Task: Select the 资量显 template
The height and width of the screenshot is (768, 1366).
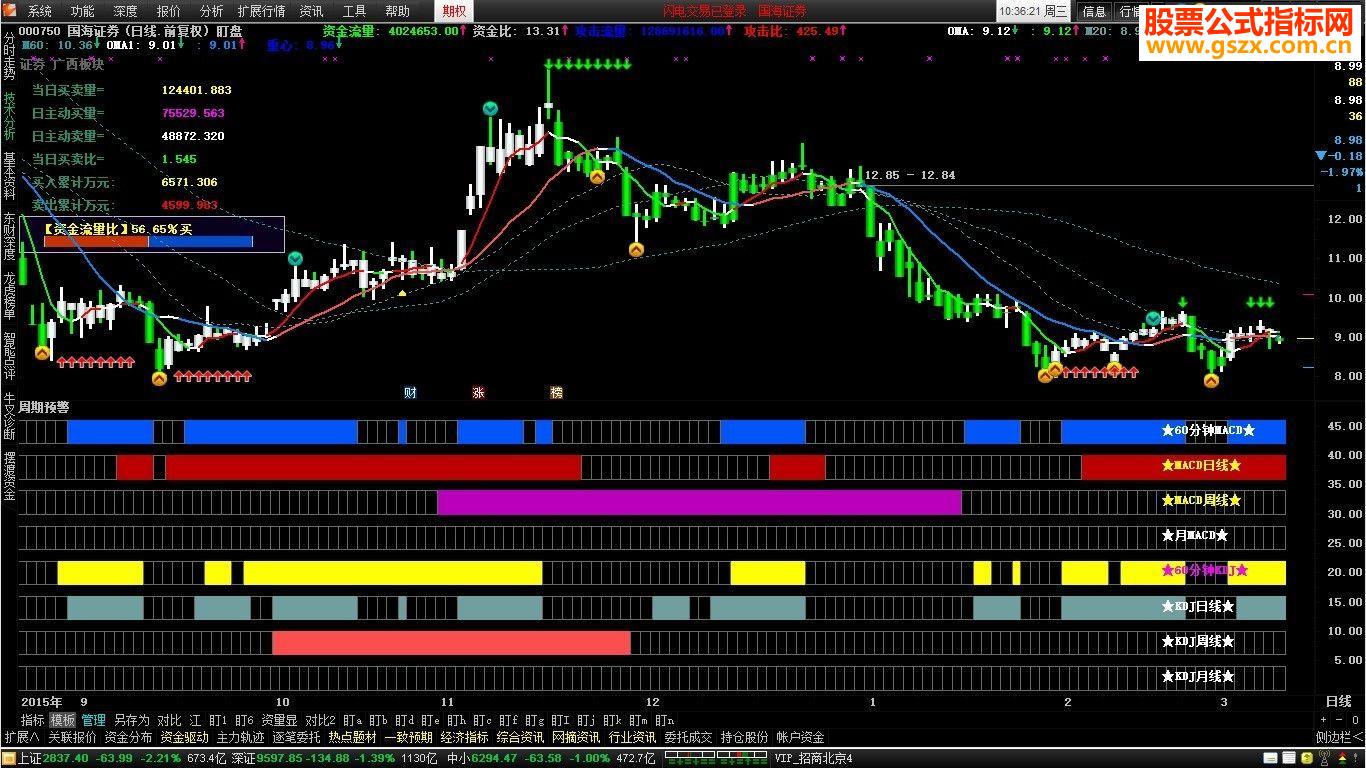Action: pyautogui.click(x=279, y=720)
